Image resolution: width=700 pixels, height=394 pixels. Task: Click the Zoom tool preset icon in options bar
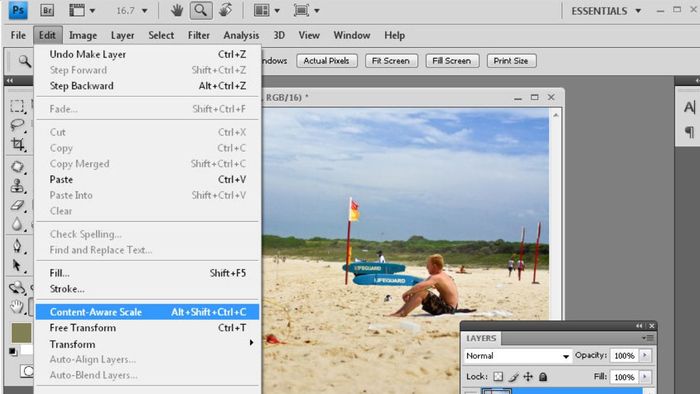tap(24, 61)
